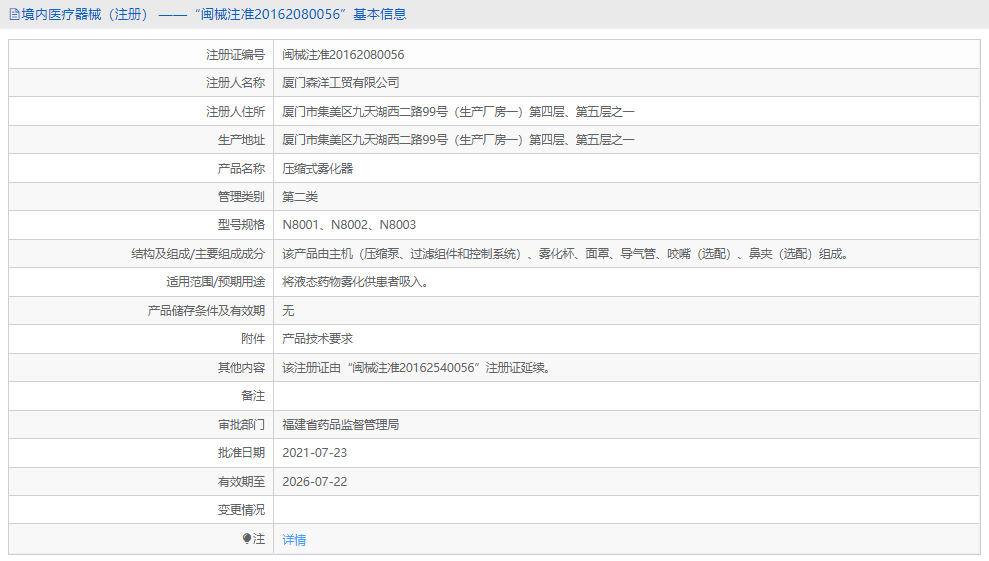Click the document icon beside page title

pyautogui.click(x=14, y=15)
